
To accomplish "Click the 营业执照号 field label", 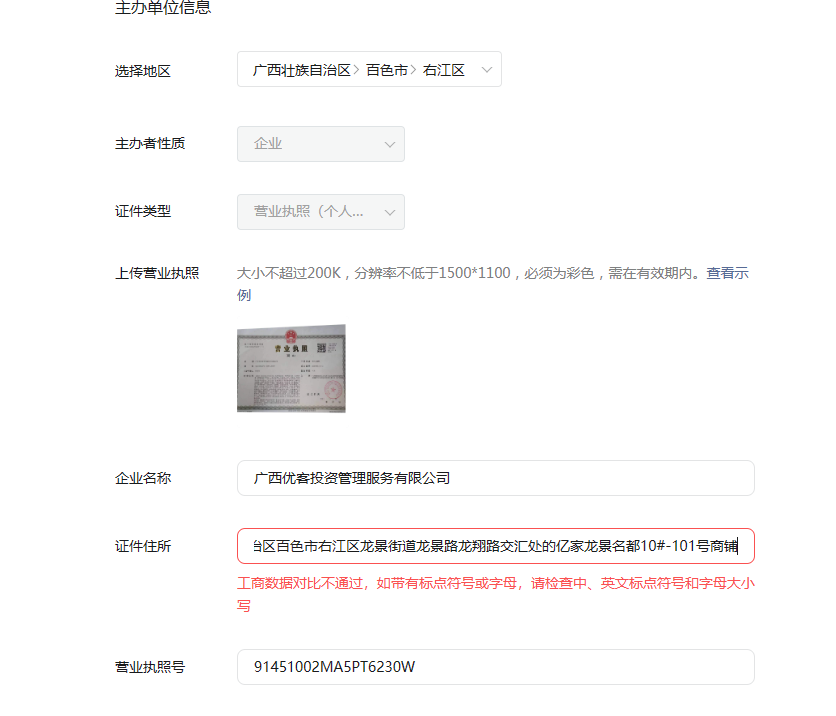I will pos(150,667).
